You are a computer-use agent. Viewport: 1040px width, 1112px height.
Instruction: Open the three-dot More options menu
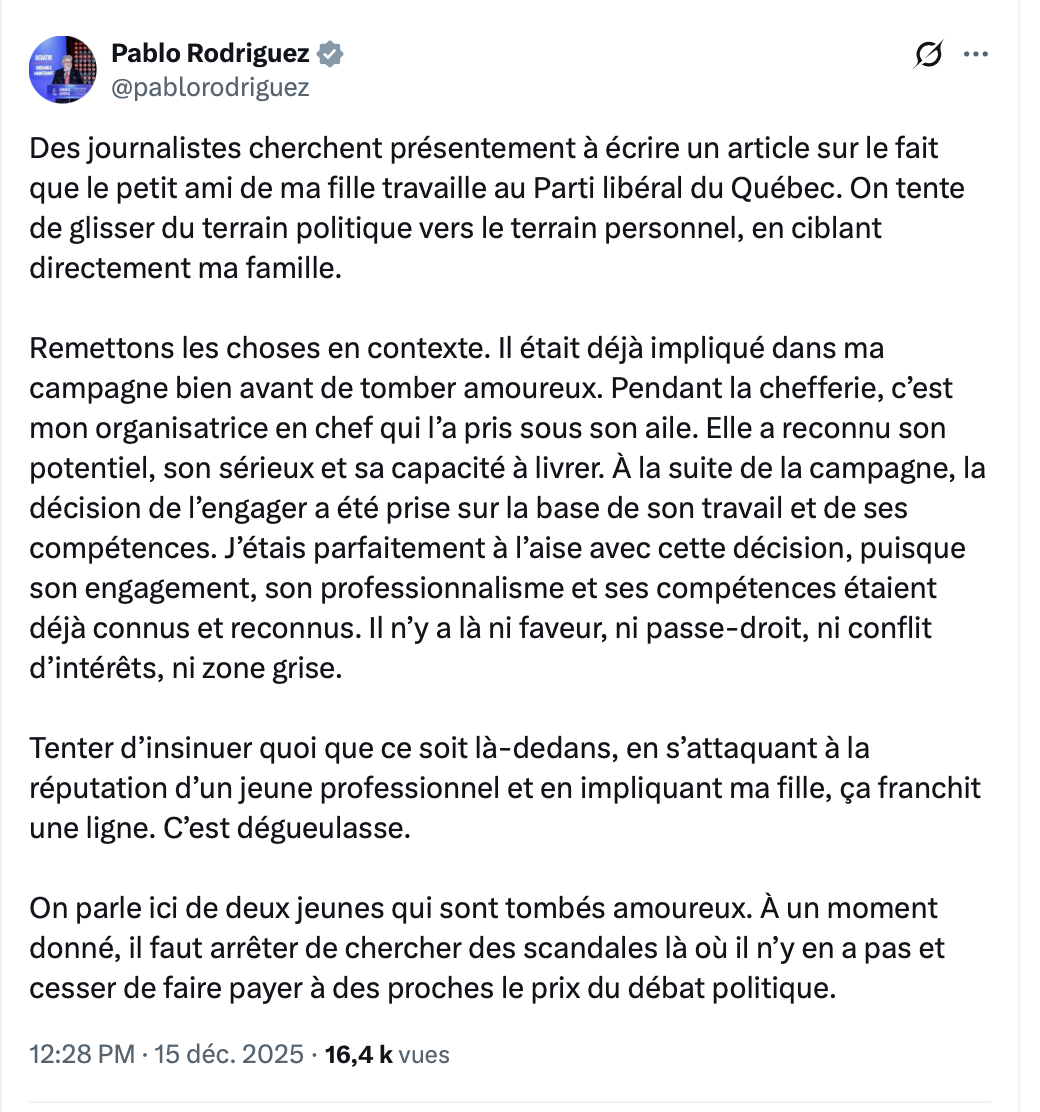tap(975, 55)
